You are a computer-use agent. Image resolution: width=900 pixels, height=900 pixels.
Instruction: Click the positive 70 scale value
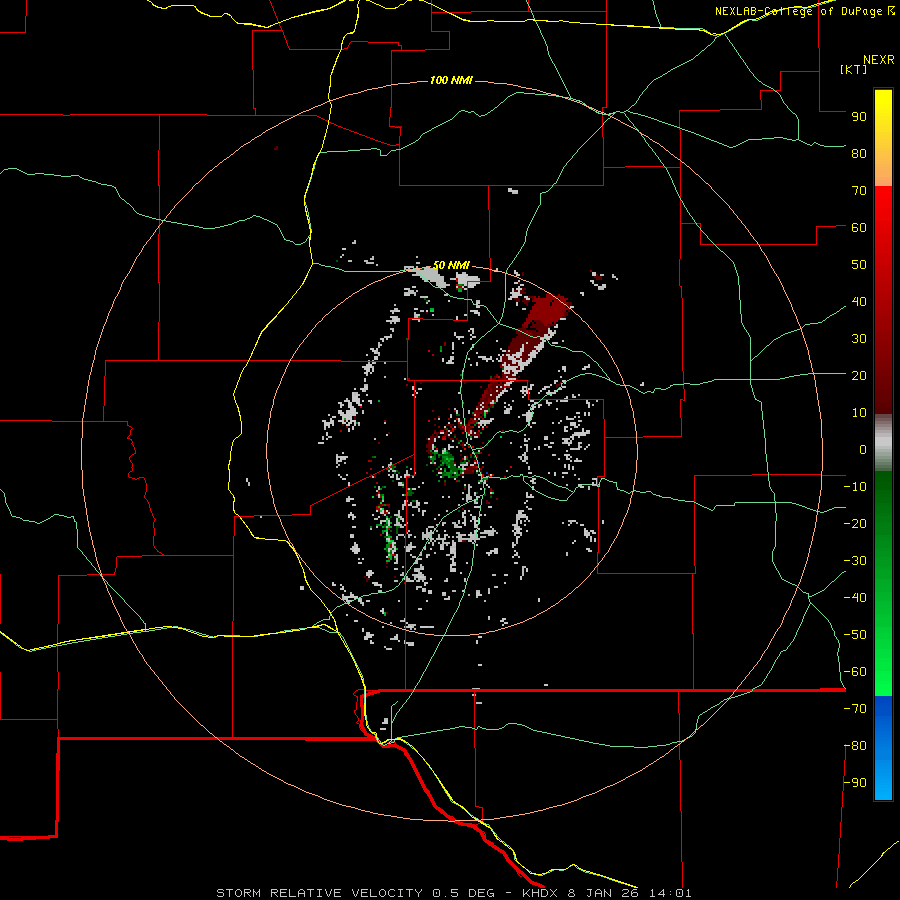[x=859, y=191]
